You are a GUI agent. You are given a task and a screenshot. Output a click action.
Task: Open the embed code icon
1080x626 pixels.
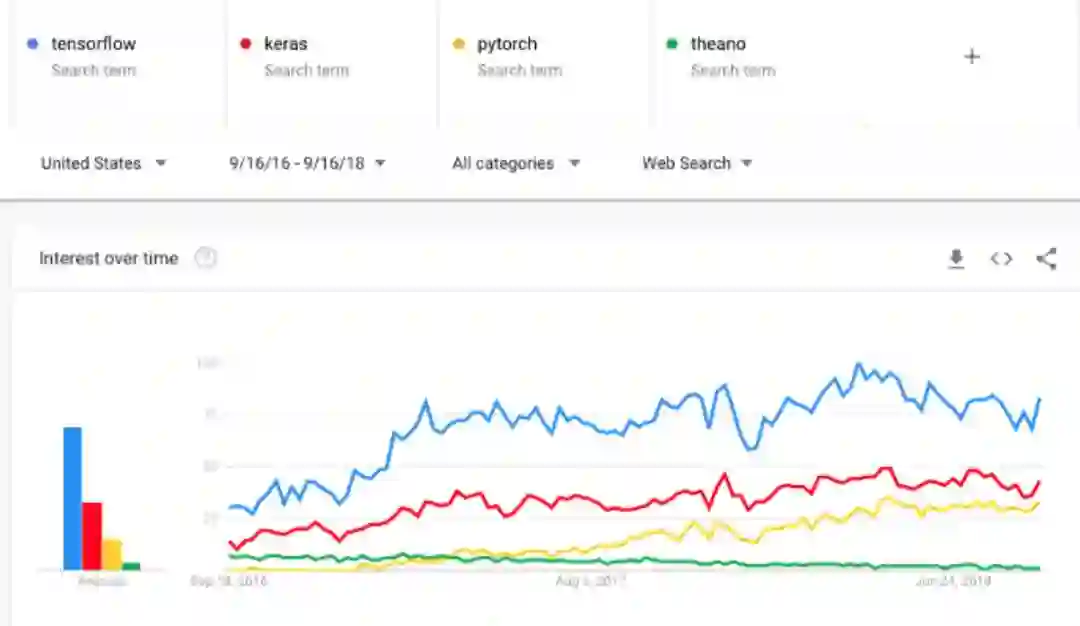coord(1001,259)
